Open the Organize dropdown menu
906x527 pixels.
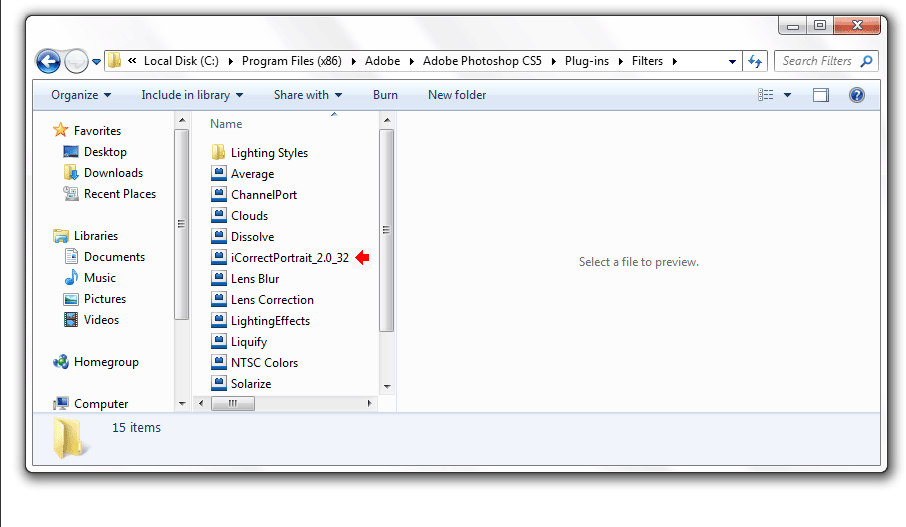point(81,95)
